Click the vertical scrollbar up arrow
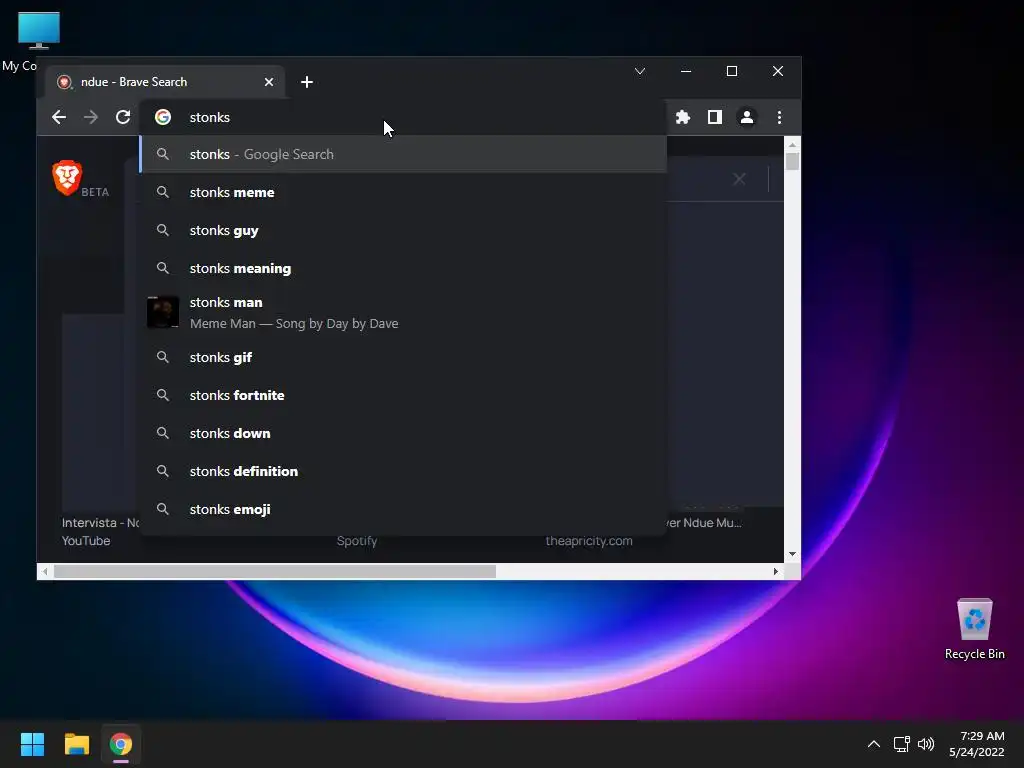The image size is (1024, 768). coord(792,144)
